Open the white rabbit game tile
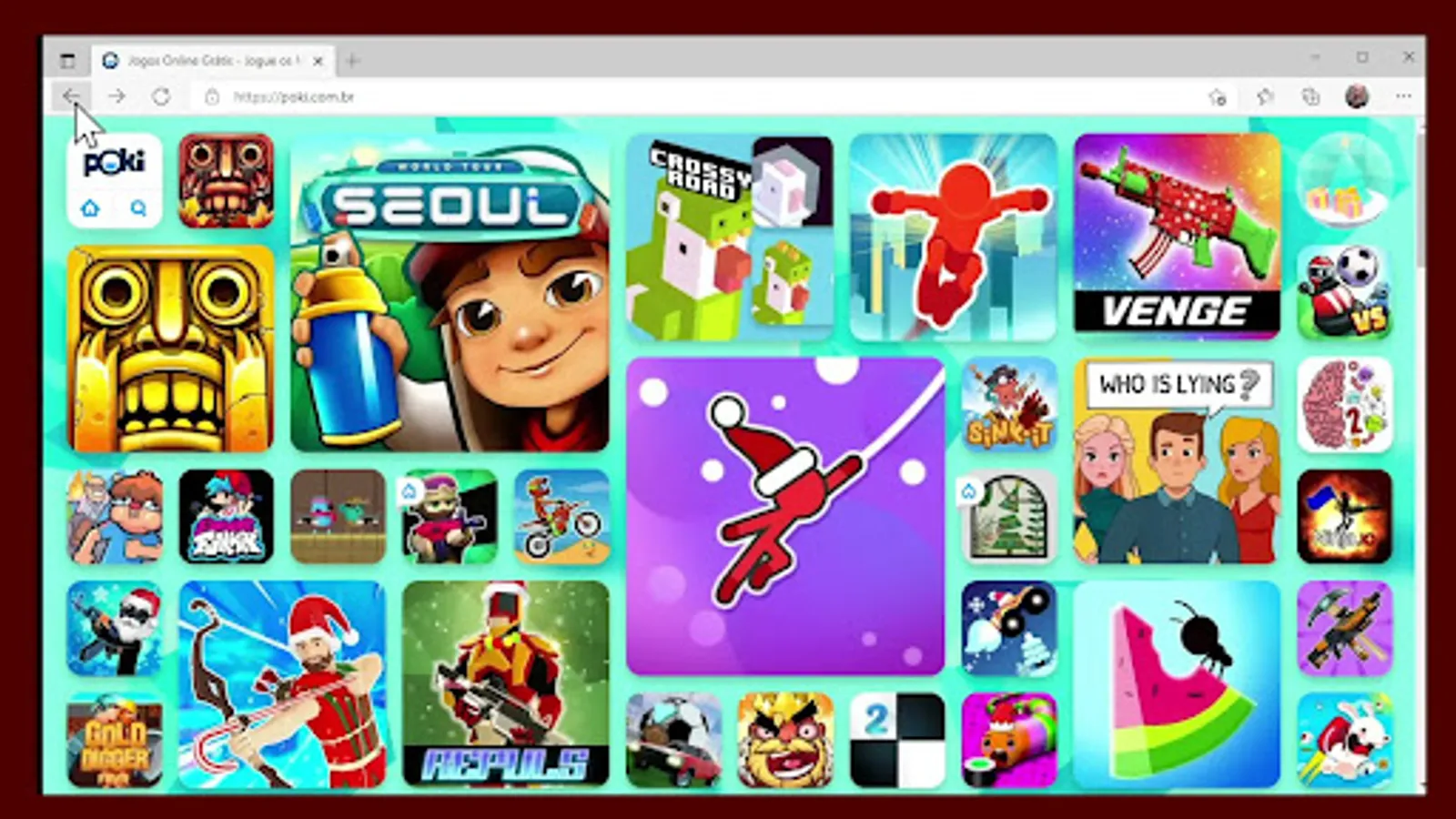The image size is (1456, 819). point(1344,740)
